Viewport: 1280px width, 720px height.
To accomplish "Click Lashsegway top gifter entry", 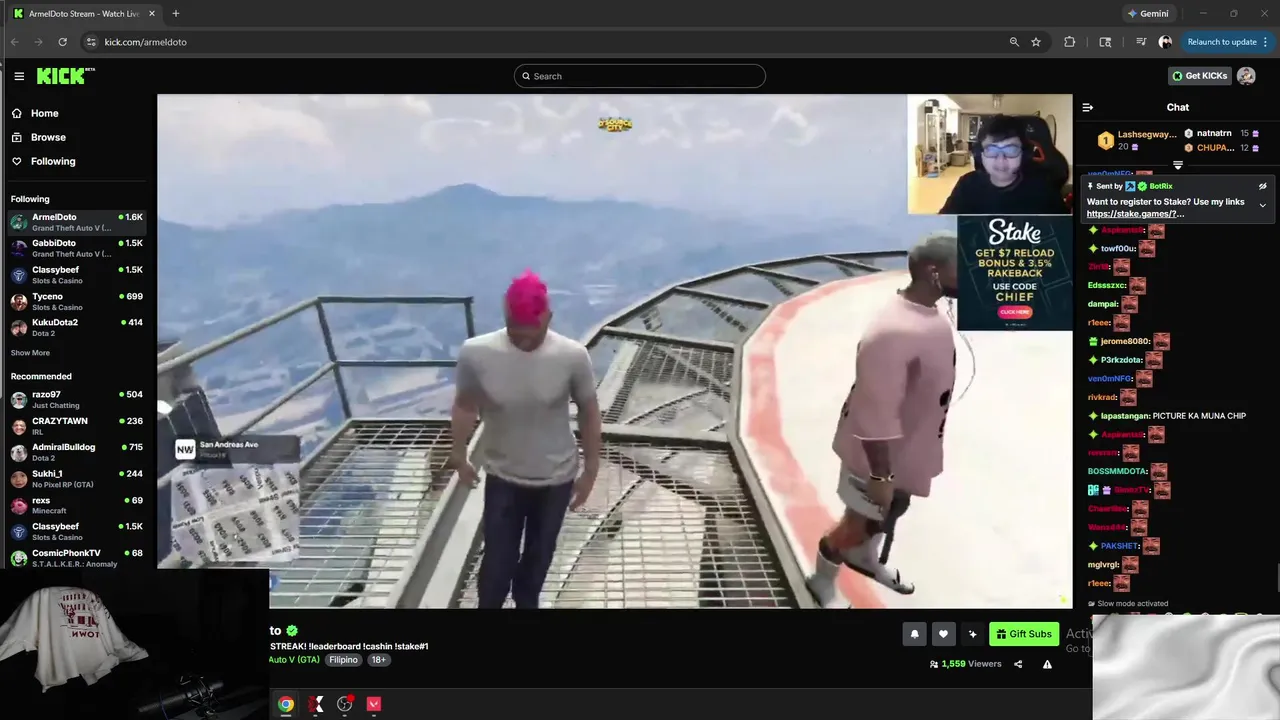I will (1138, 140).
